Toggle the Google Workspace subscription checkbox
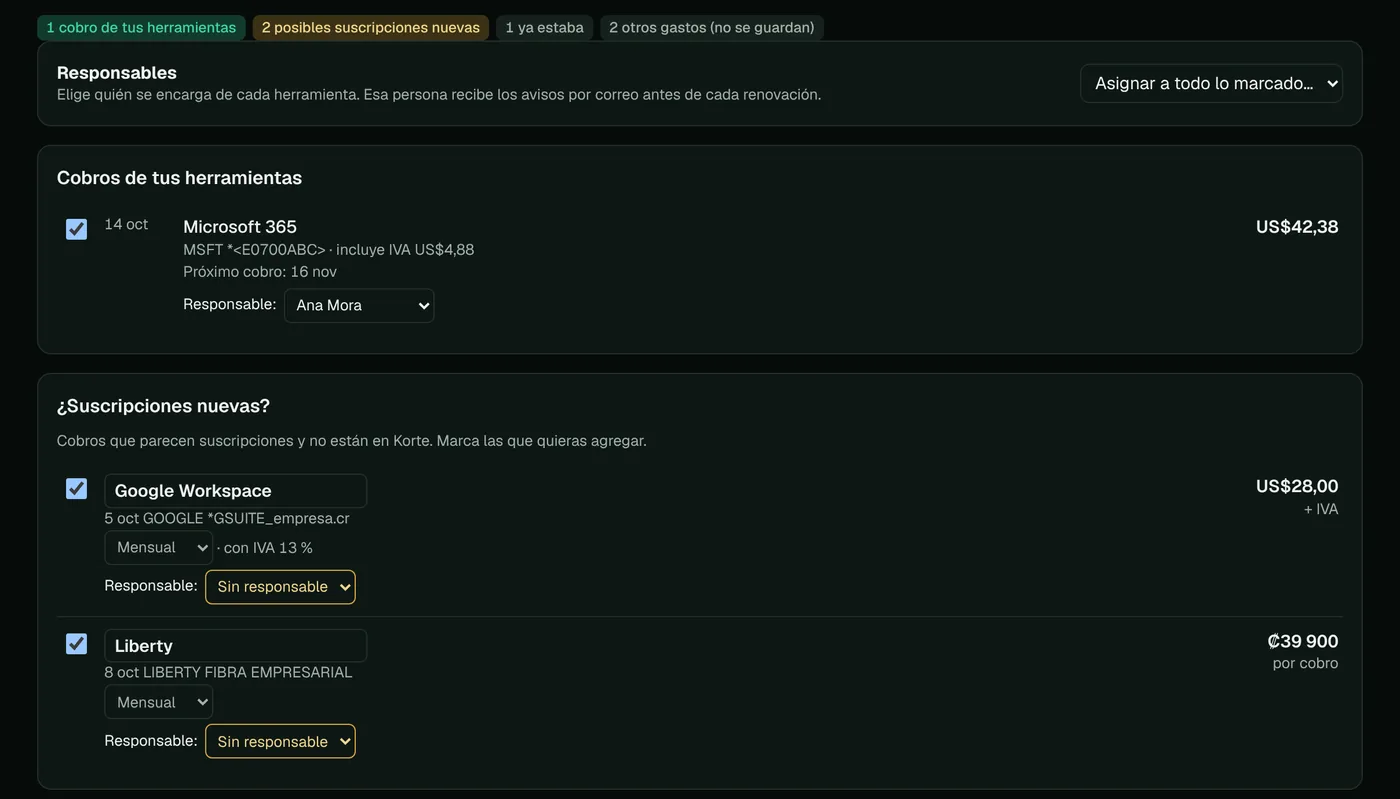This screenshot has width=1400, height=799. tap(76, 488)
